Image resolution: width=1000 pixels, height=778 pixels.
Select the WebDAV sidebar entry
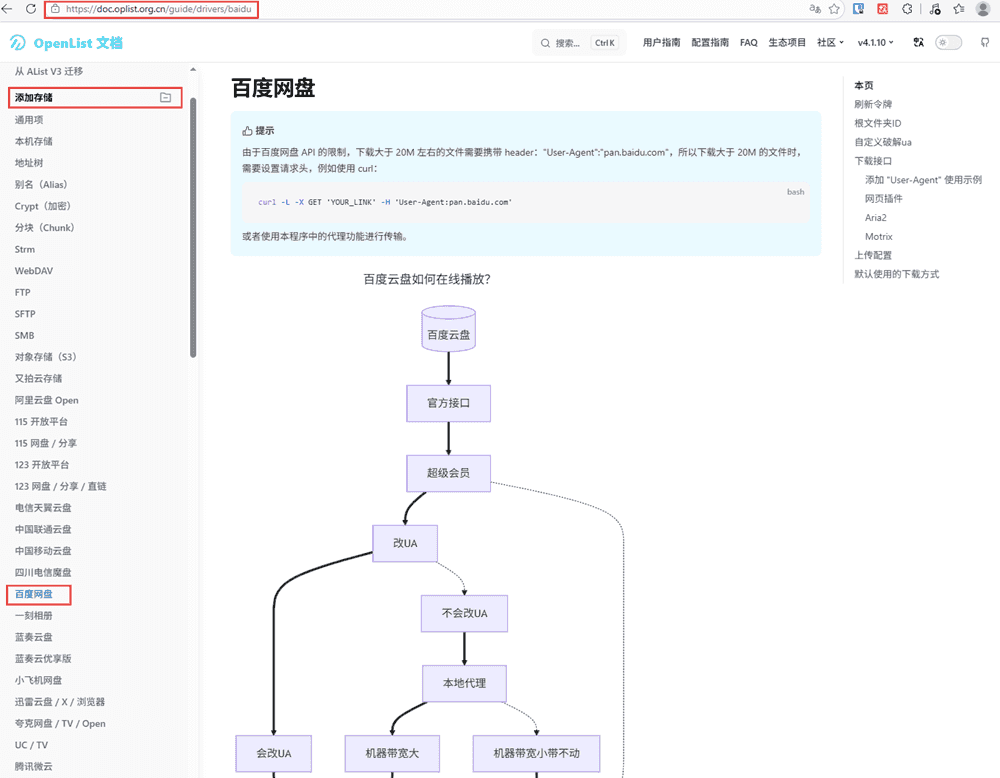33,271
